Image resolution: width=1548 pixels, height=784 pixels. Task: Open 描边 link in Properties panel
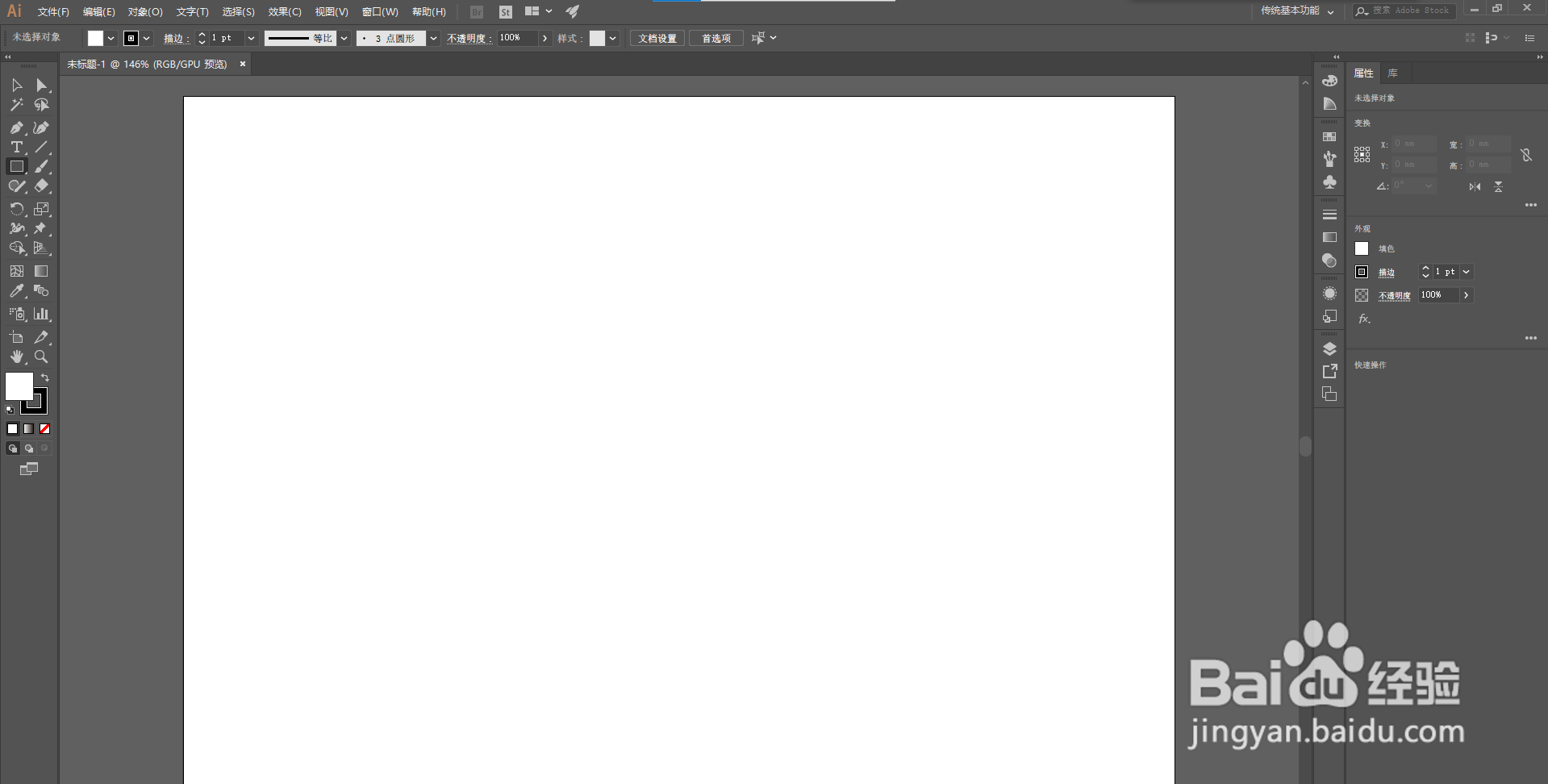(1386, 273)
